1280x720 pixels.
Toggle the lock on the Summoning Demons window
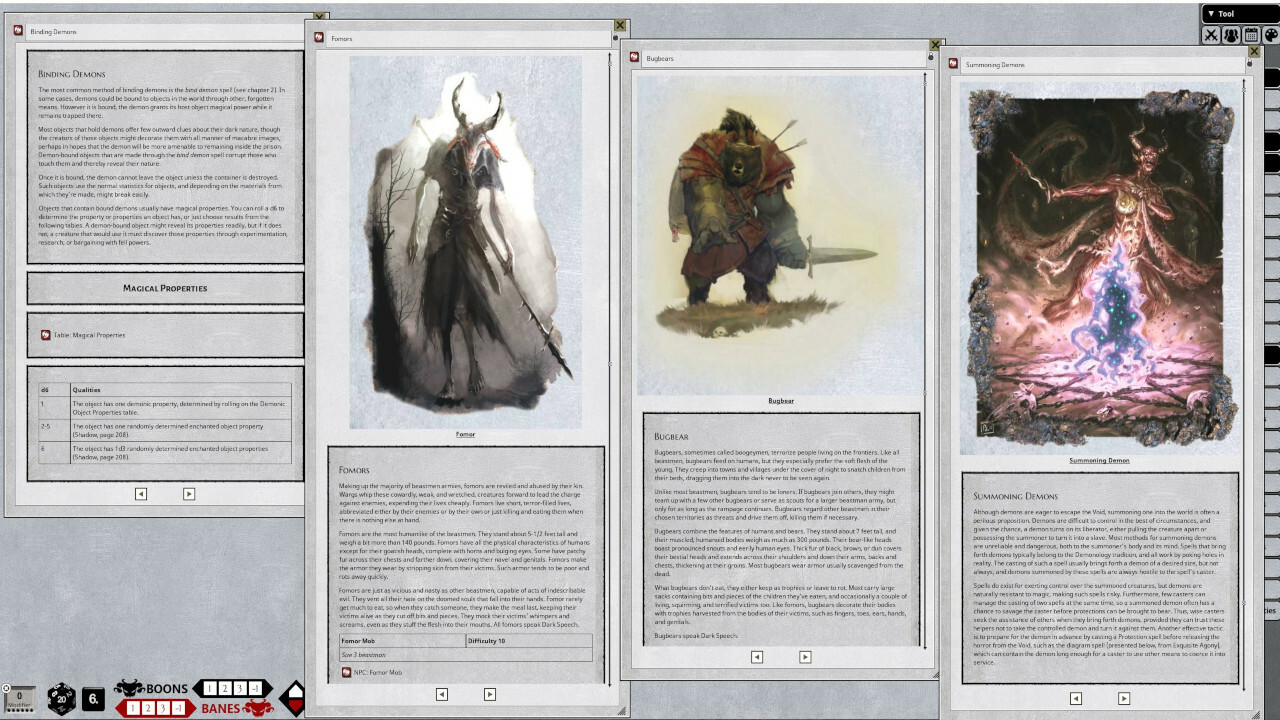point(1249,63)
